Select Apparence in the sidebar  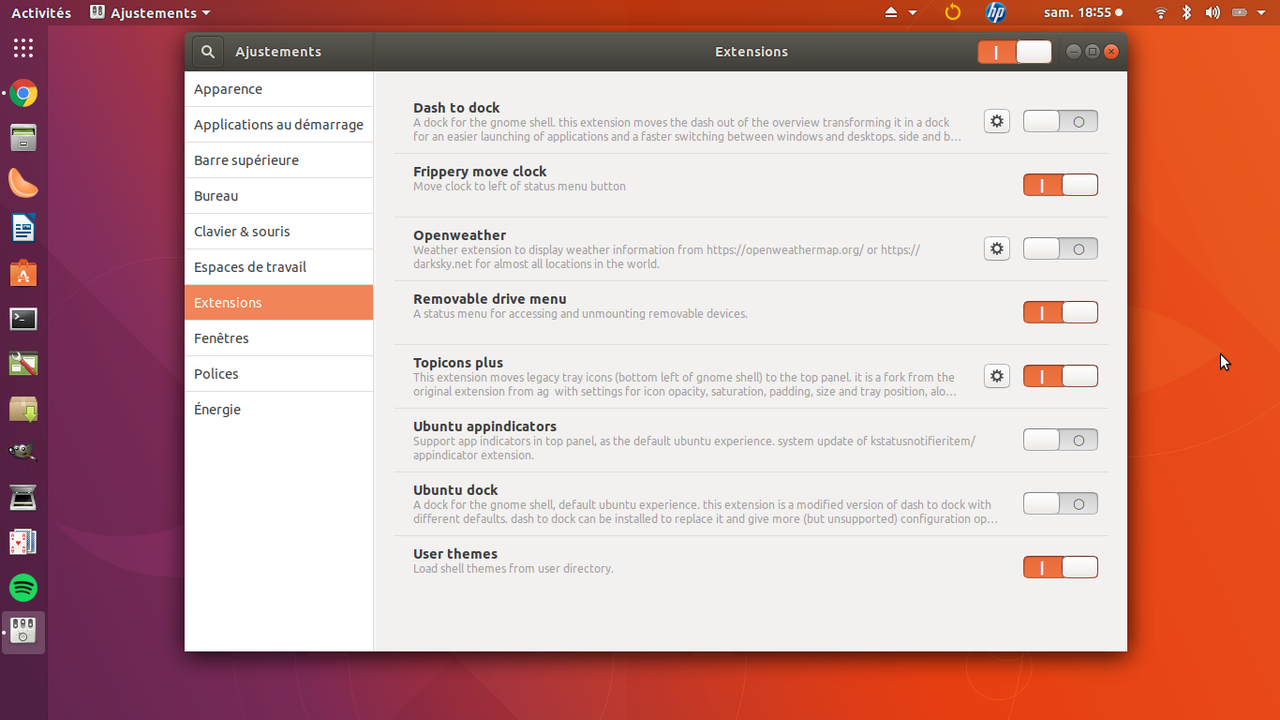279,89
